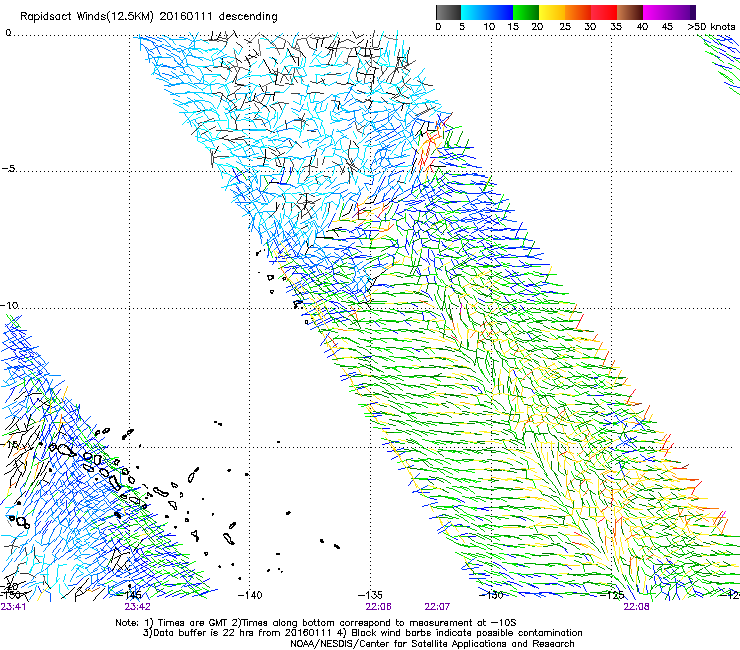Pick the magenta 40-45 knots legend segment

tap(656, 12)
